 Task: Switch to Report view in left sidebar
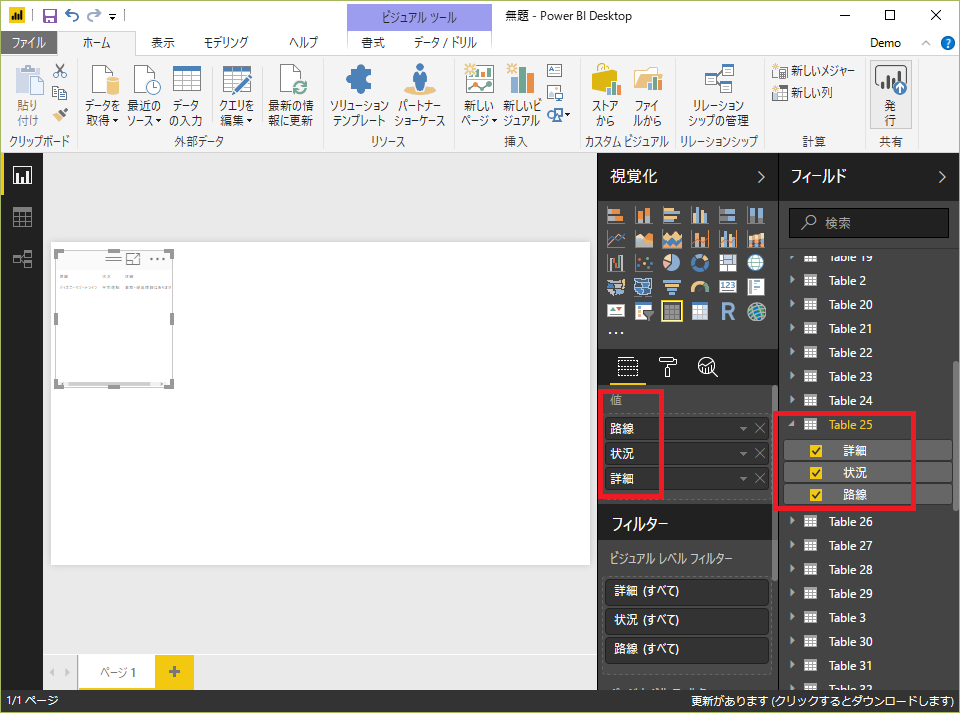coord(23,176)
